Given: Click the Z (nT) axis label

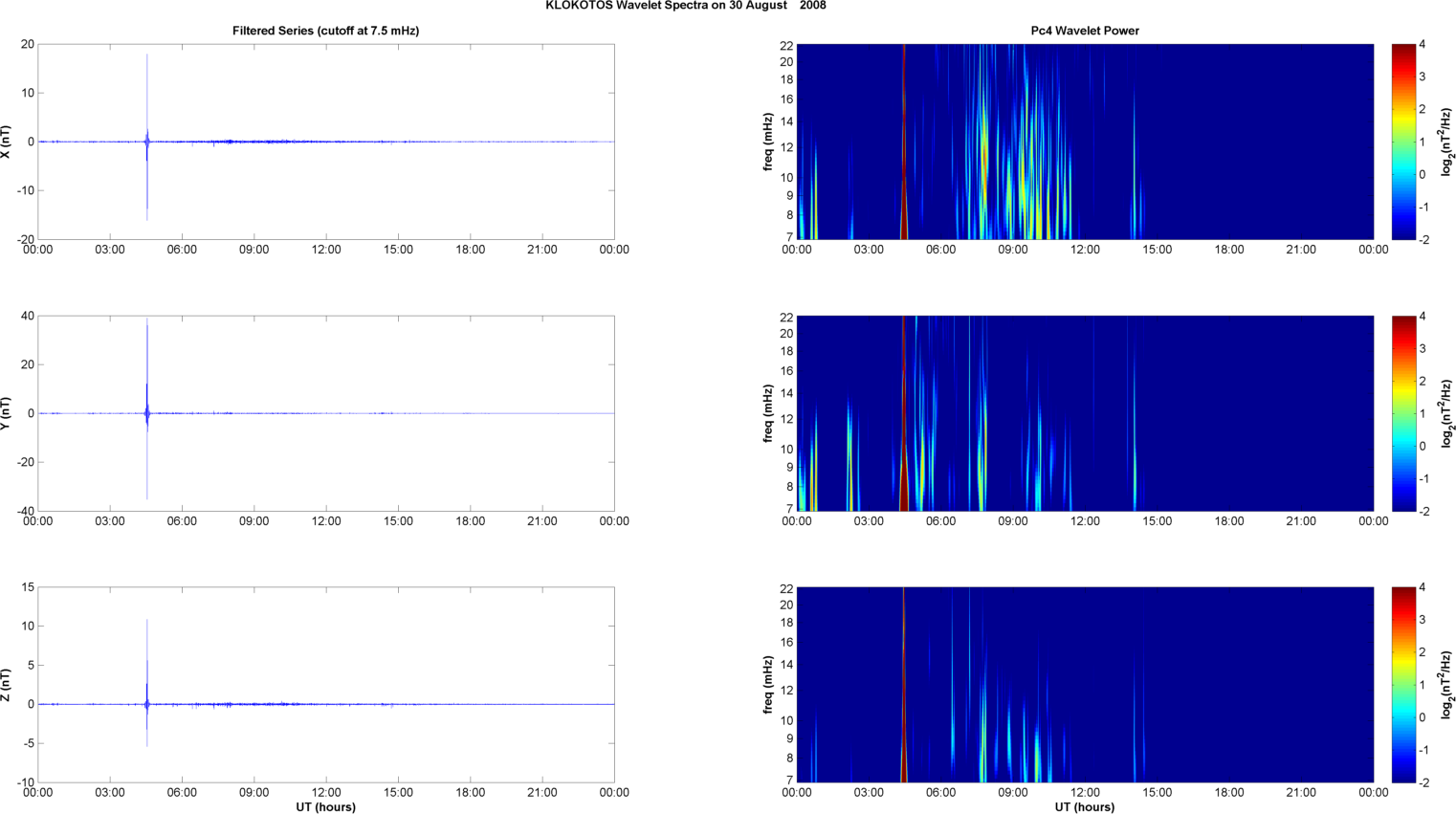Looking at the screenshot, I should [x=6, y=685].
